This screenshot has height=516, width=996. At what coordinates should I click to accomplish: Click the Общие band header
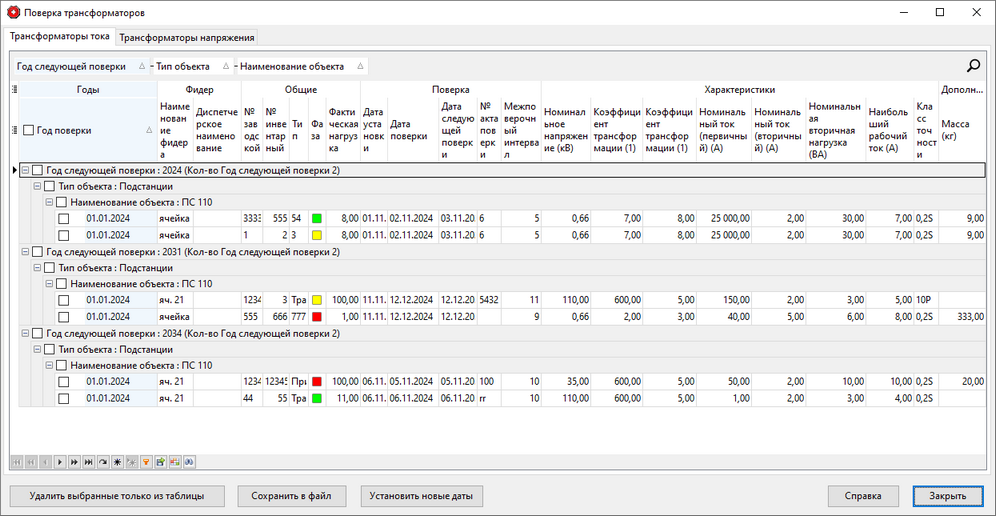coord(301,90)
